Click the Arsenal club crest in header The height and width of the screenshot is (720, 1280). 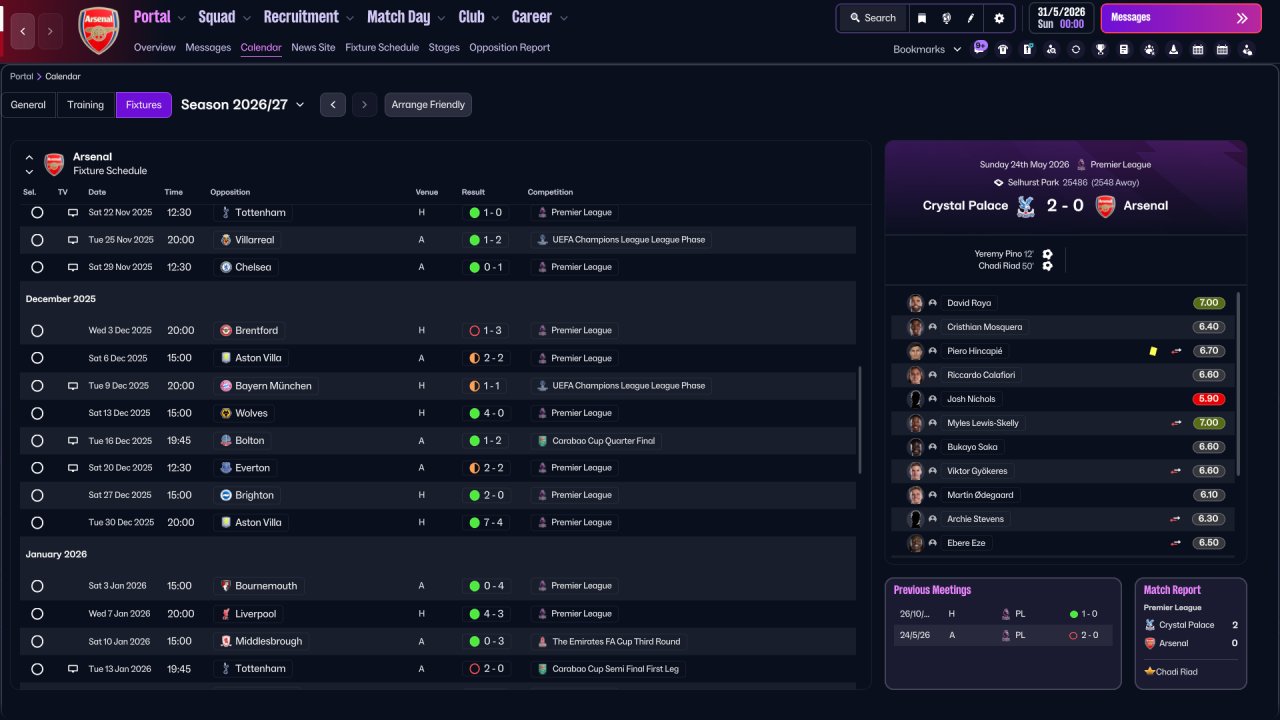click(x=98, y=30)
